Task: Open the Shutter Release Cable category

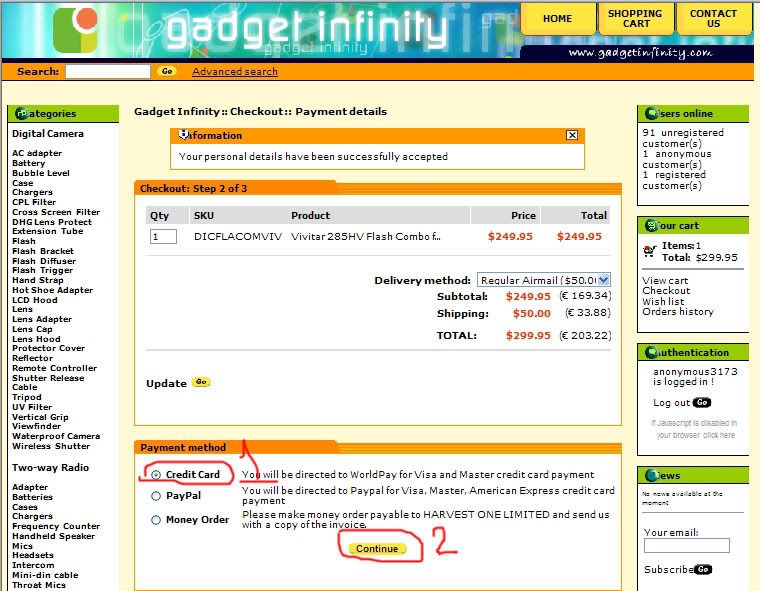Action: coord(48,382)
